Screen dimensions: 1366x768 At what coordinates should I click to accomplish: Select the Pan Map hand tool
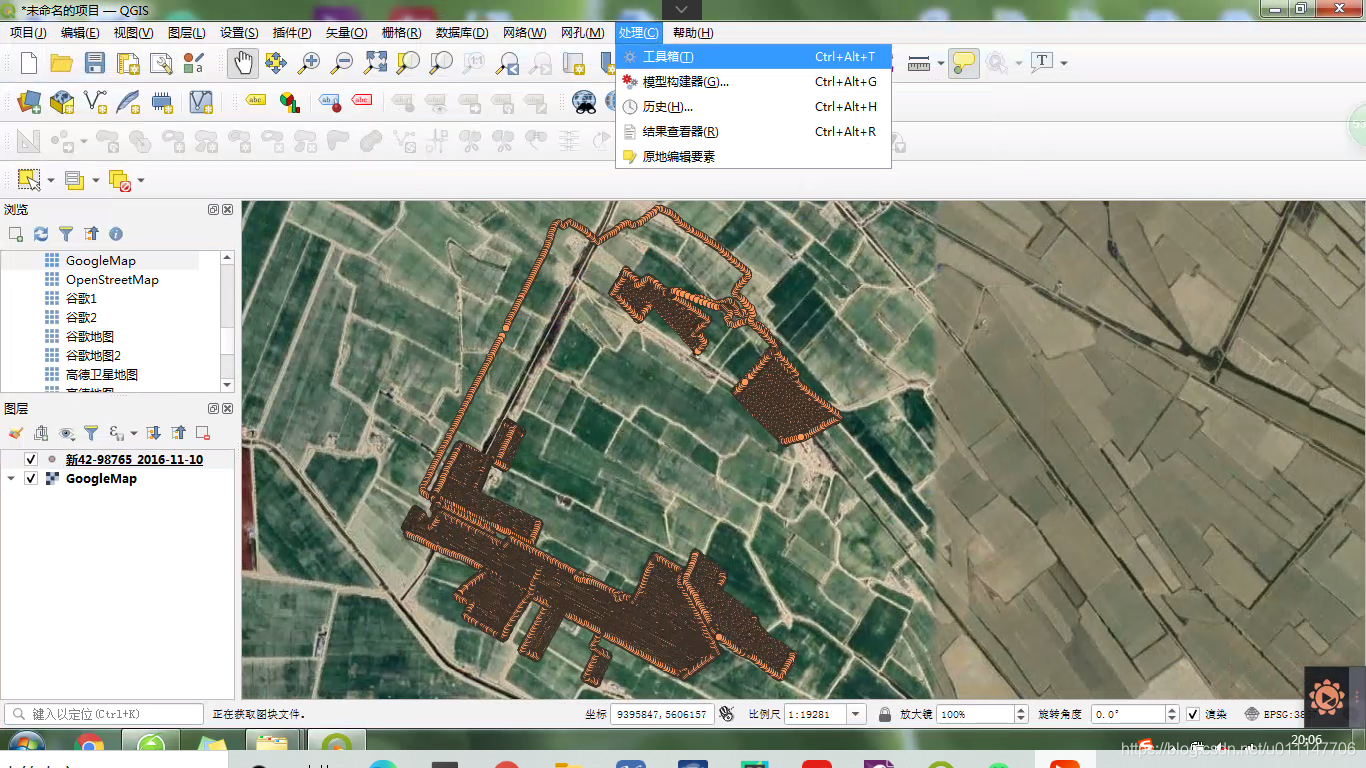[x=242, y=63]
